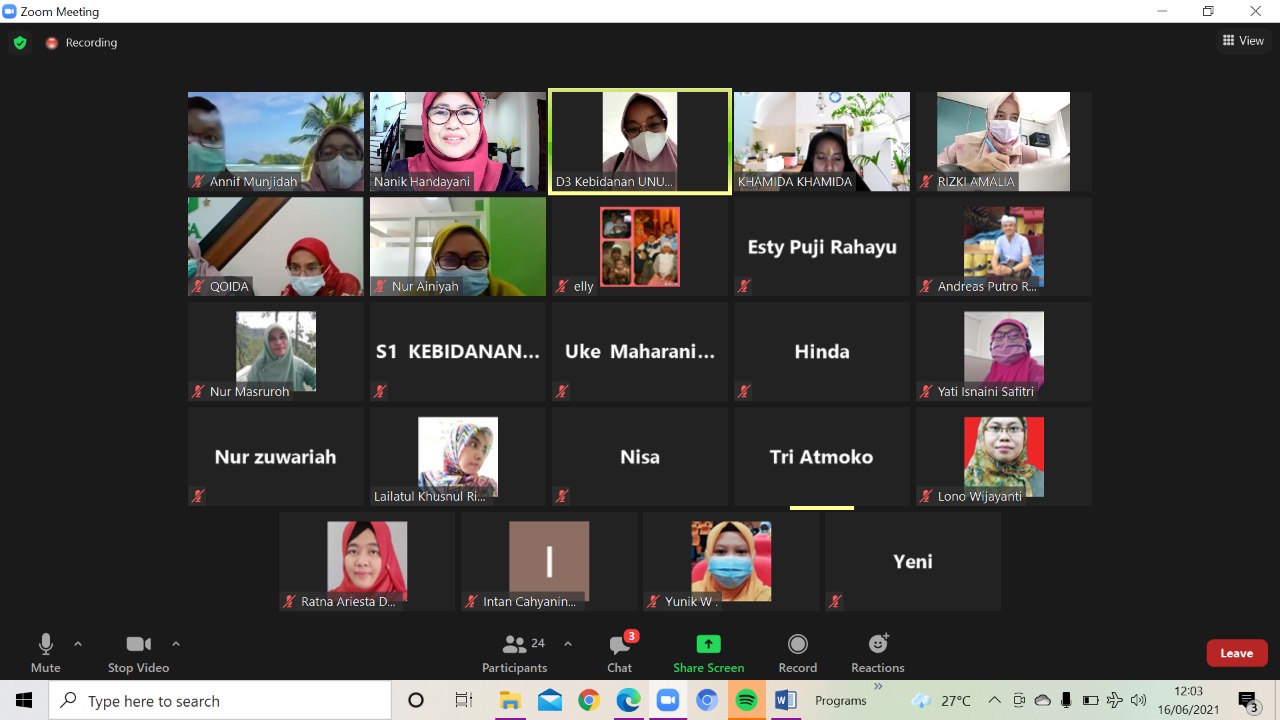This screenshot has width=1280, height=720.
Task: Expand video options arrow beside Stop Video
Action: [176, 644]
